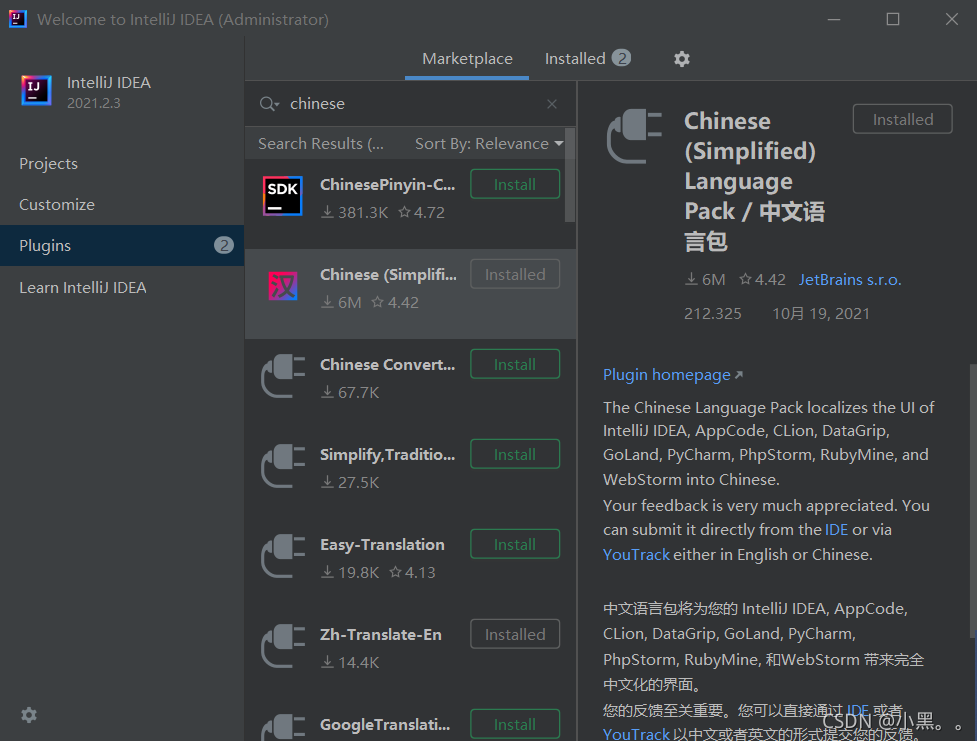Click the ChinesePinyin-C... SDK plugin icon
The width and height of the screenshot is (977, 741).
[x=283, y=196]
